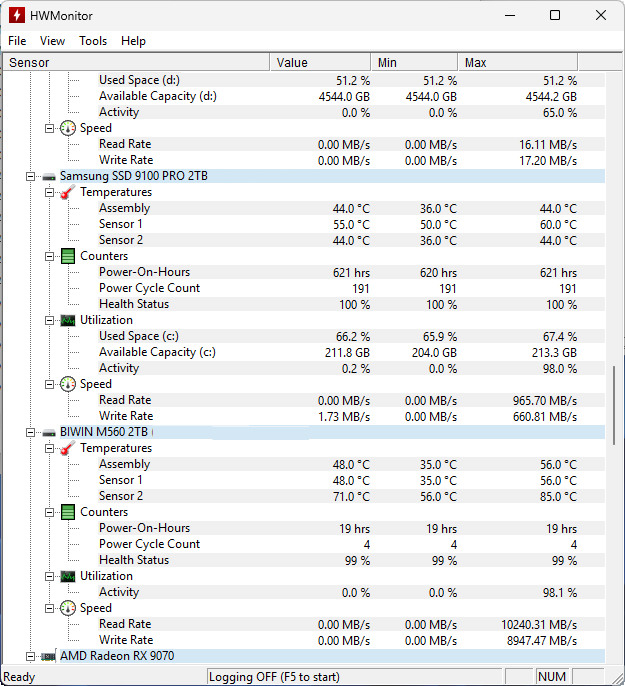Screen dimensions: 625x686
Task: Collapse Utilization under Samsung SSD 9100 PRO
Action: pos(50,320)
